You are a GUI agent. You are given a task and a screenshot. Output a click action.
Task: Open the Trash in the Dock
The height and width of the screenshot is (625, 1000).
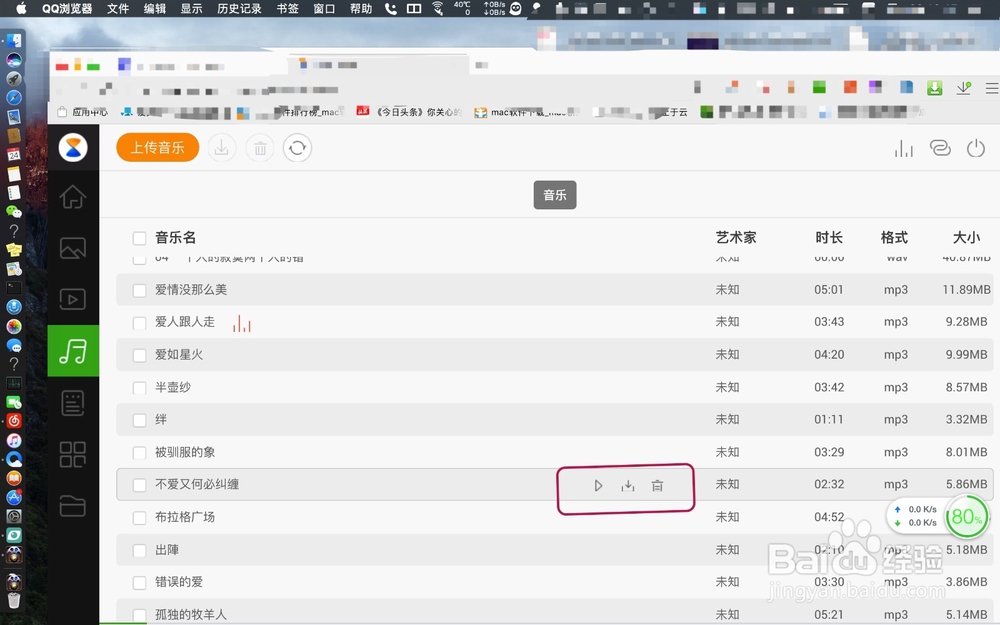click(x=13, y=600)
